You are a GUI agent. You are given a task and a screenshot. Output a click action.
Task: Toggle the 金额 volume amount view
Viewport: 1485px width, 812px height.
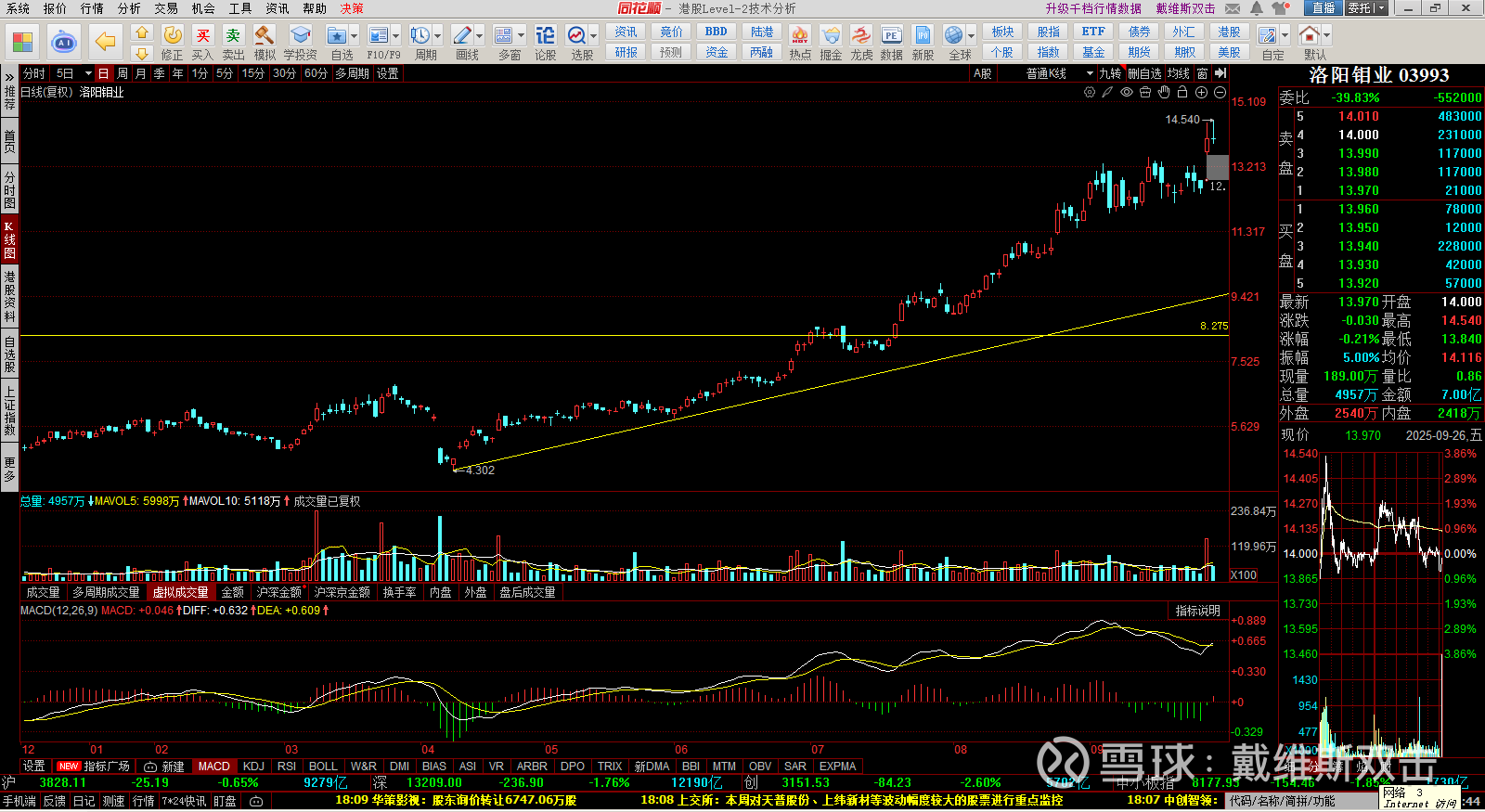click(x=233, y=592)
